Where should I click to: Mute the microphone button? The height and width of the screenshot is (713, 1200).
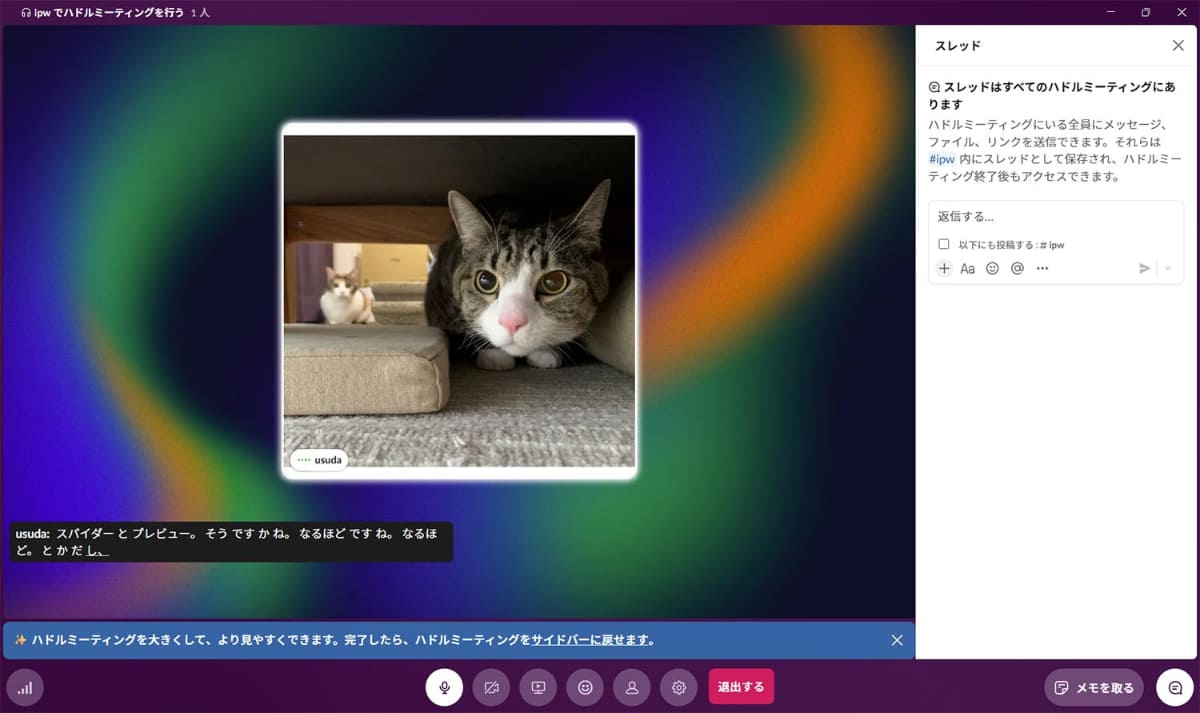[443, 687]
